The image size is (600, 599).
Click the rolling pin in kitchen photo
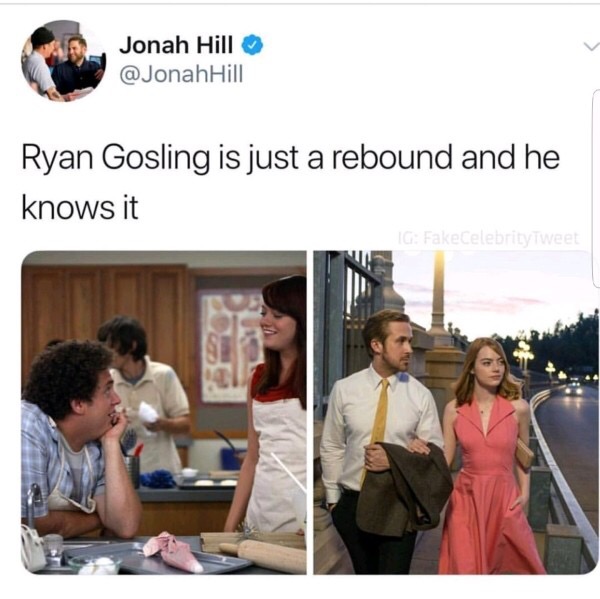[x=263, y=554]
